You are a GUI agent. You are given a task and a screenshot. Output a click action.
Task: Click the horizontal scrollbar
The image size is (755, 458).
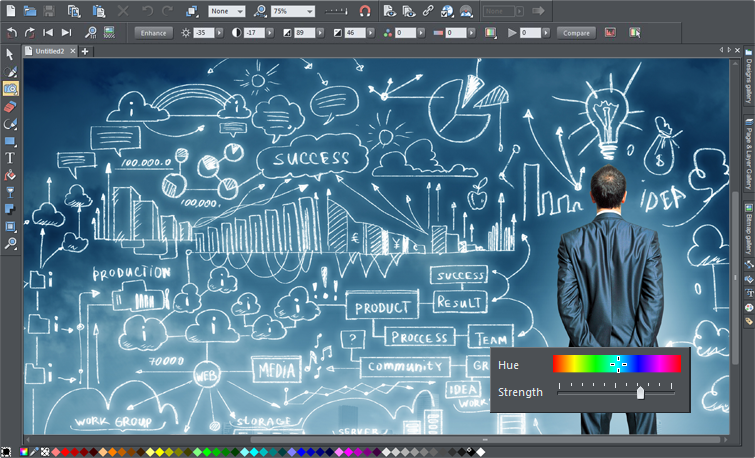click(485, 439)
